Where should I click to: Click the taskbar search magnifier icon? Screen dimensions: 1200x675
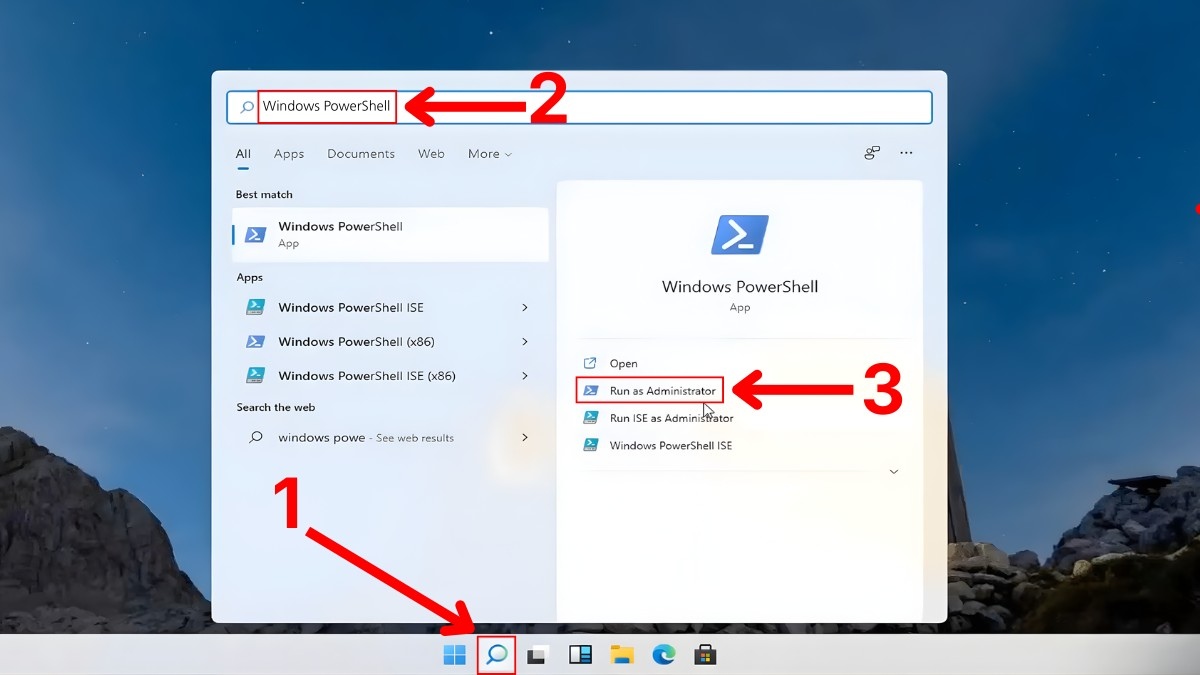[x=497, y=655]
